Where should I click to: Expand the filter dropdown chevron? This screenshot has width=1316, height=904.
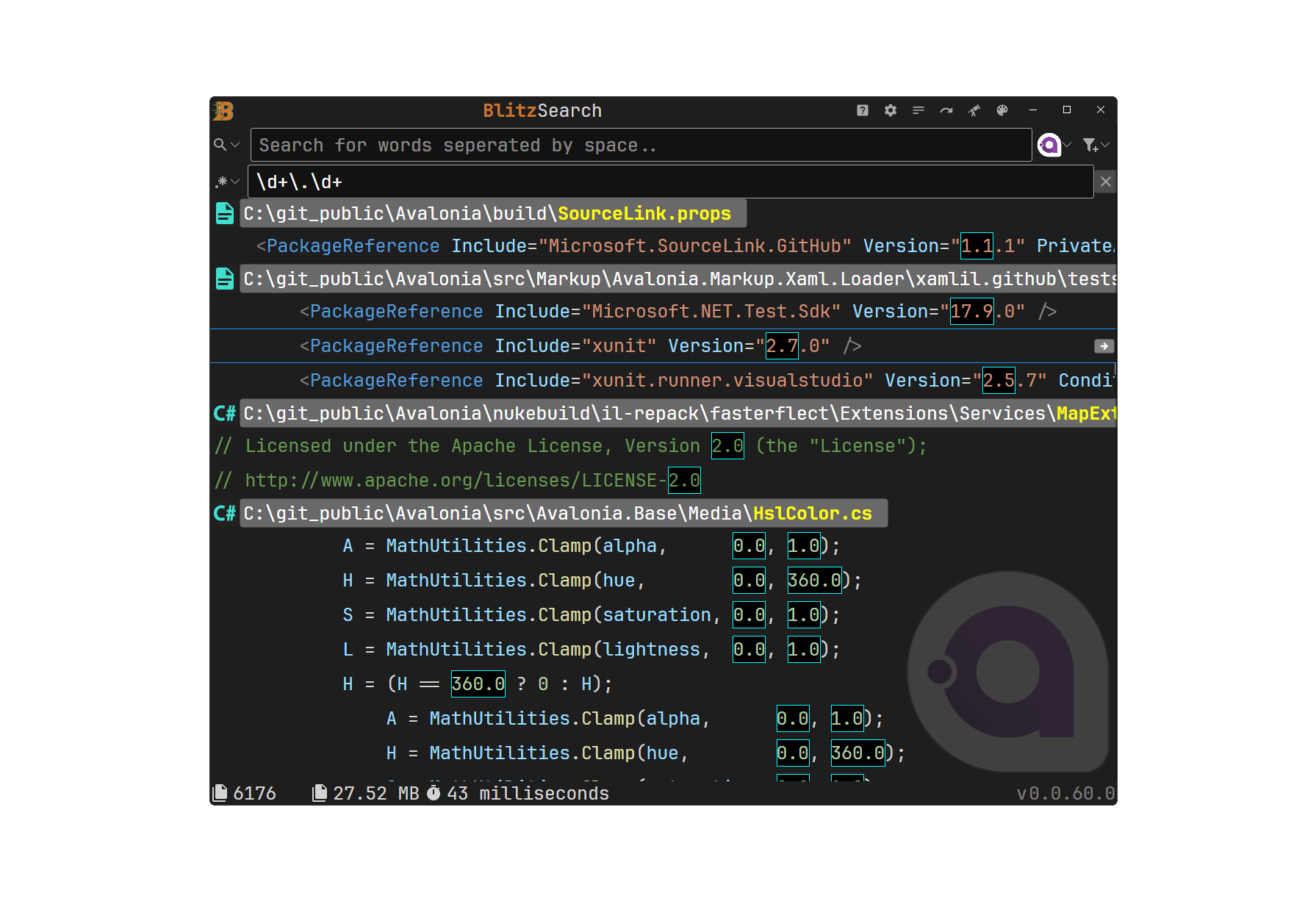click(1105, 145)
